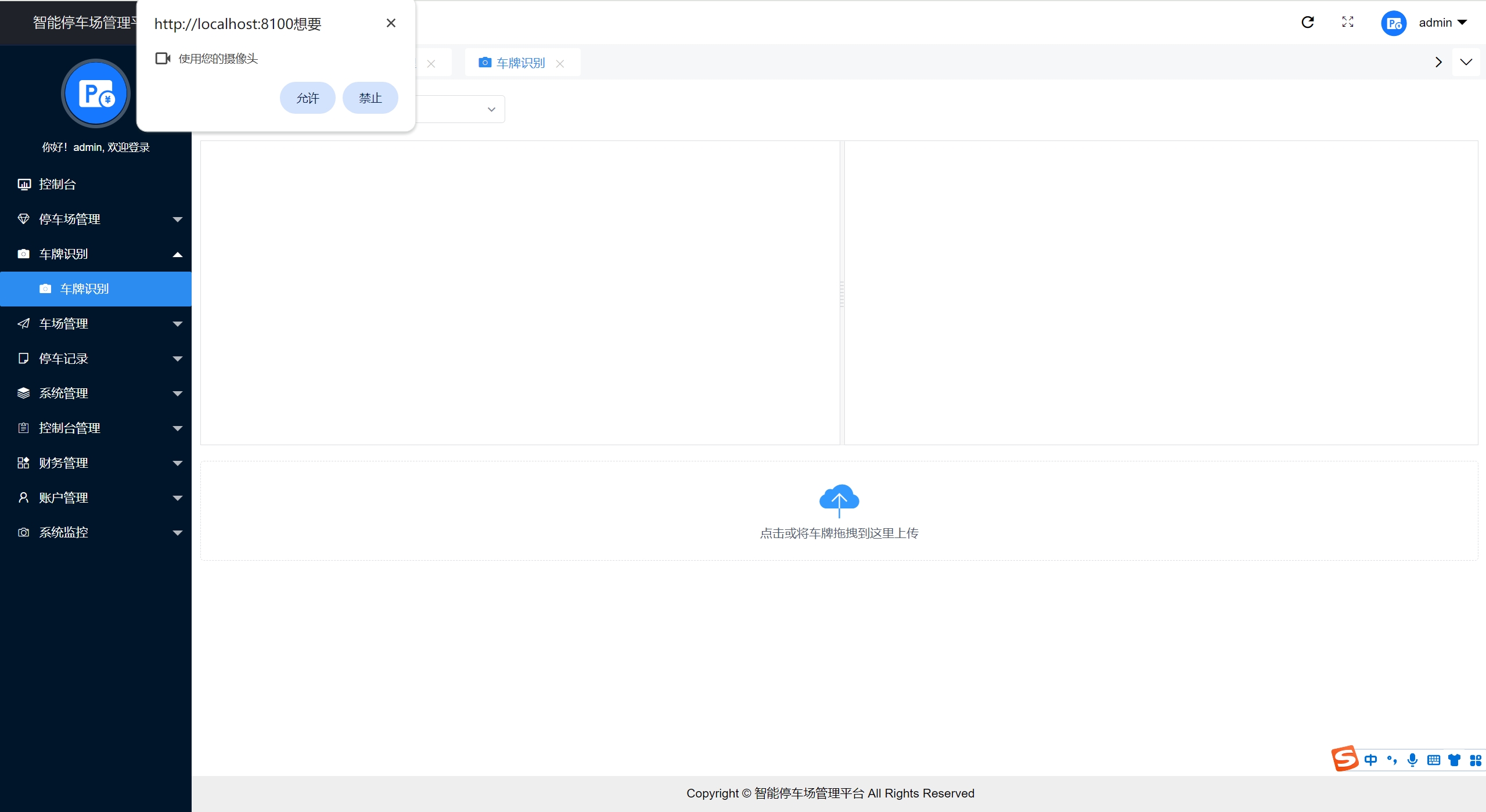Screen dimensions: 1486x812
Task: Toggle punctuation mode in IME toolbar
Action: [x=1391, y=760]
